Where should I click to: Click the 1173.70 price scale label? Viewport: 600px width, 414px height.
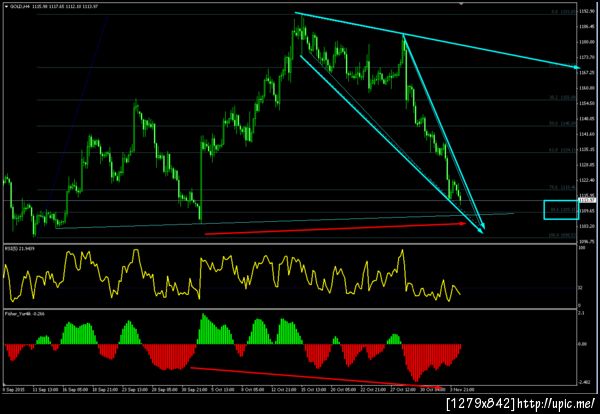[587, 57]
